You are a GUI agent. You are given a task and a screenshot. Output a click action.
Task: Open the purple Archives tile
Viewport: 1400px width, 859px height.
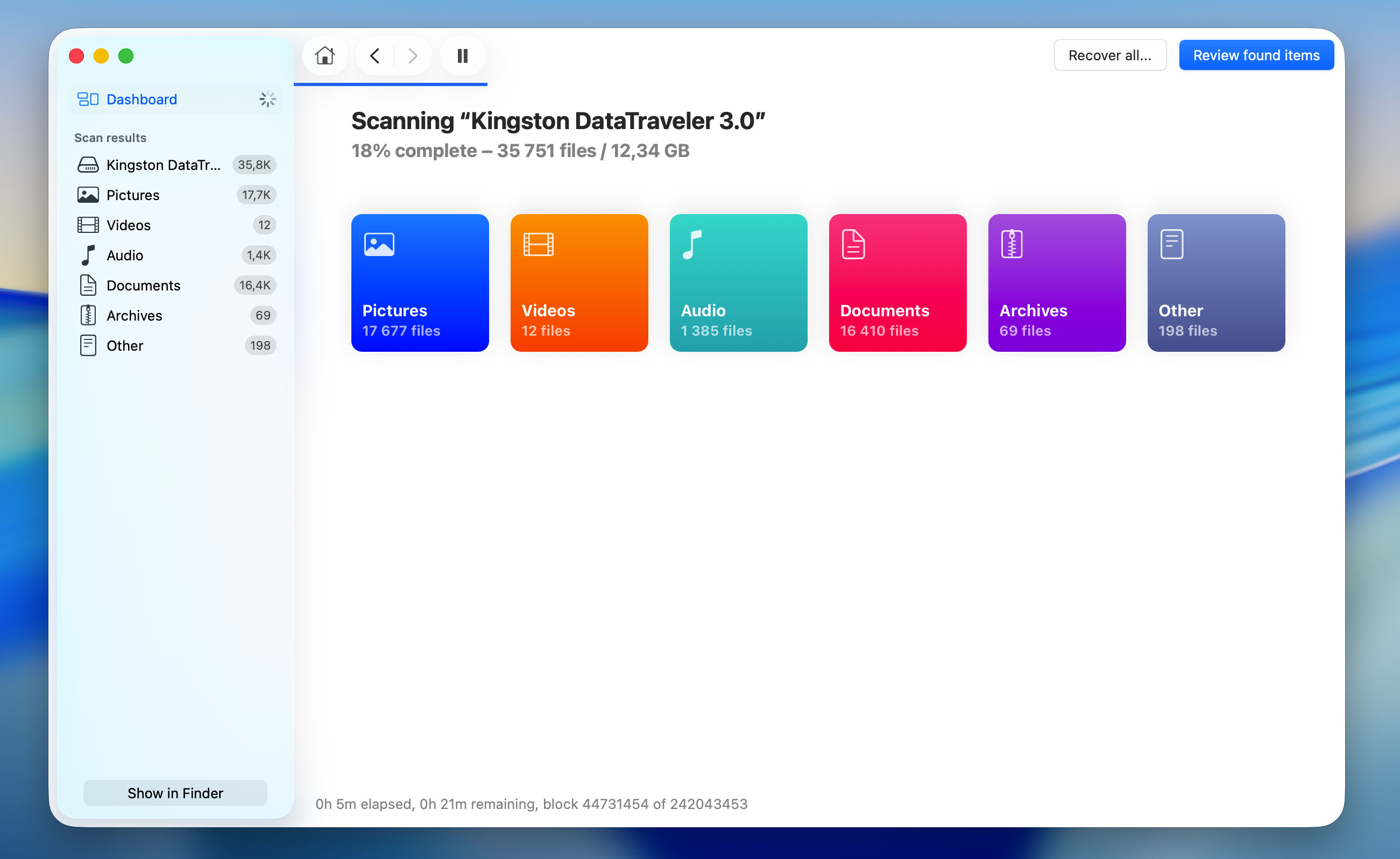click(x=1057, y=283)
